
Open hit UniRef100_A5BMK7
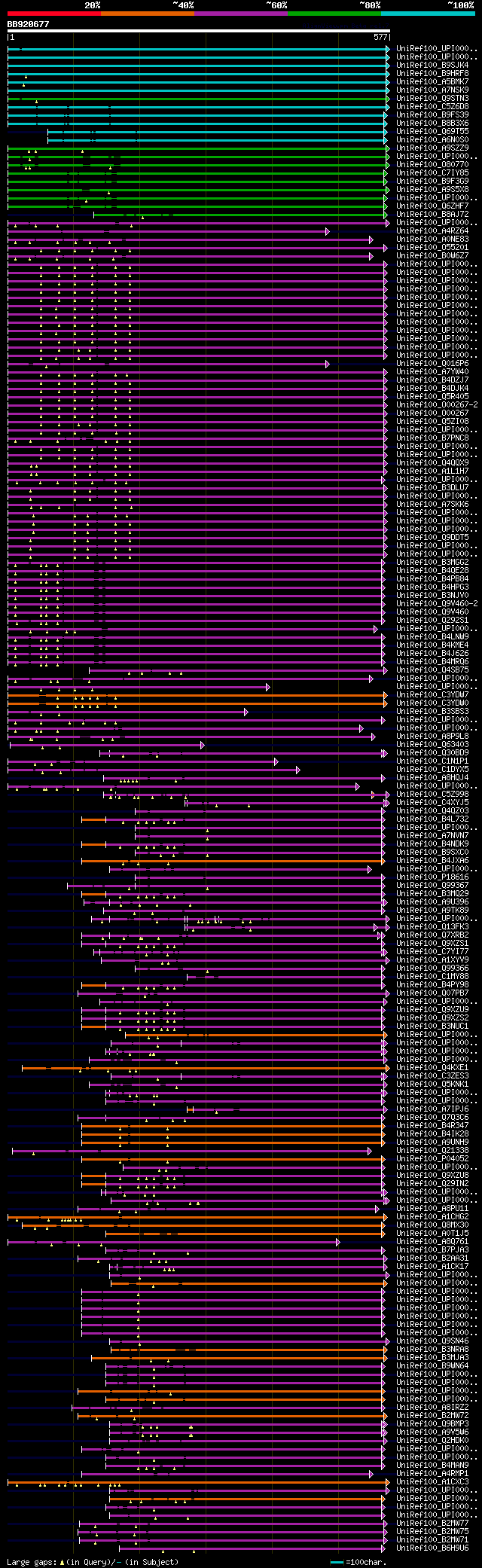point(432,81)
